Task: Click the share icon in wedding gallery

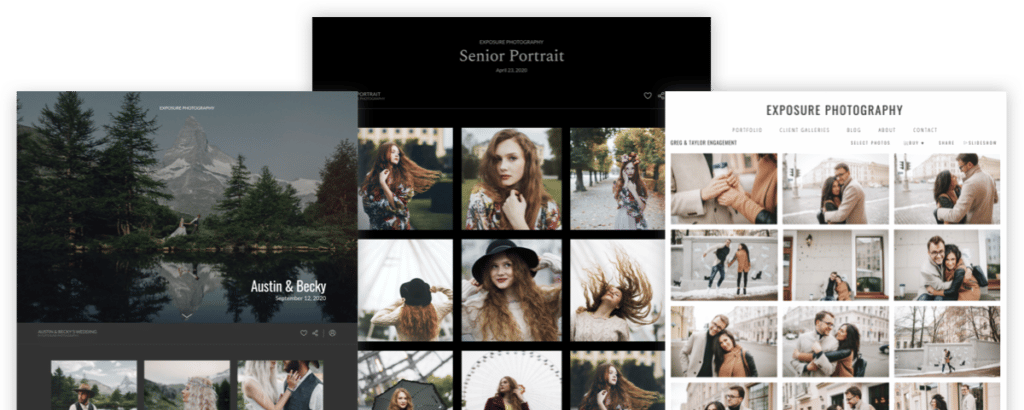Action: click(315, 333)
